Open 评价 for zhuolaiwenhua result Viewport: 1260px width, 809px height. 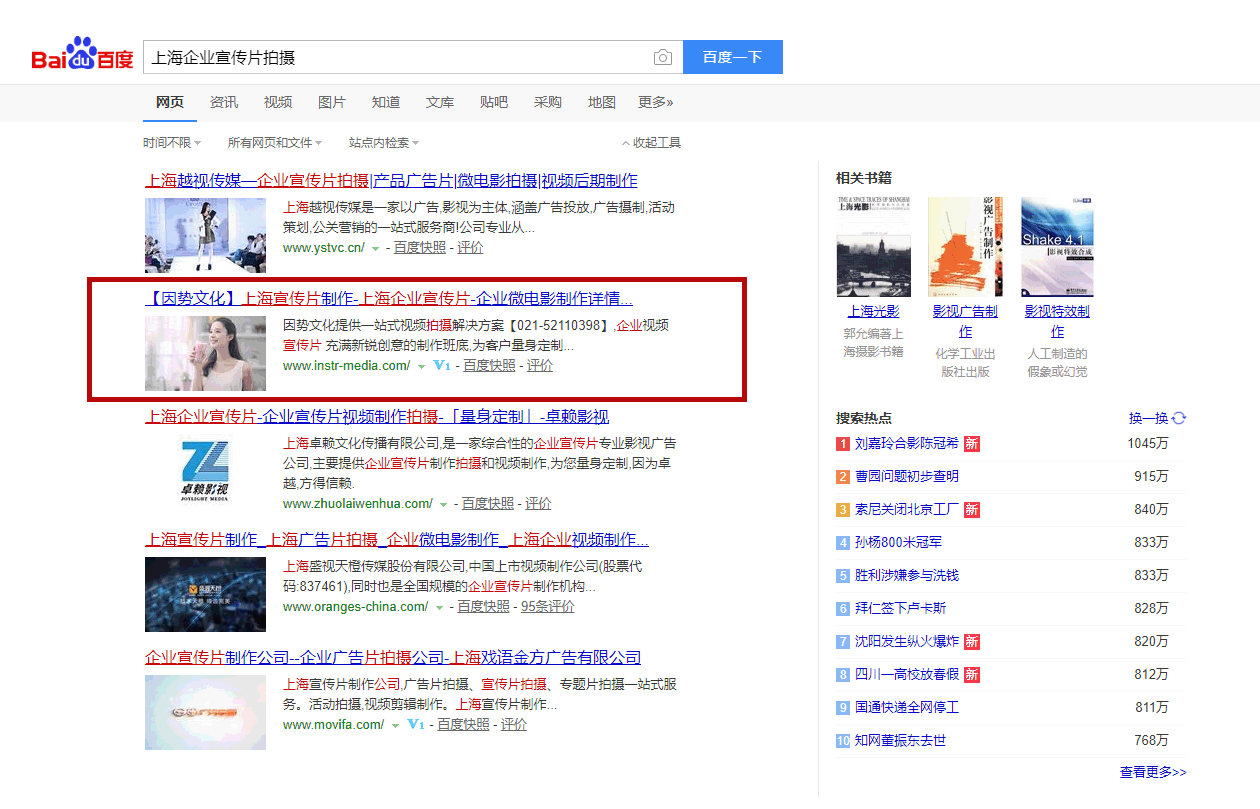[x=538, y=504]
